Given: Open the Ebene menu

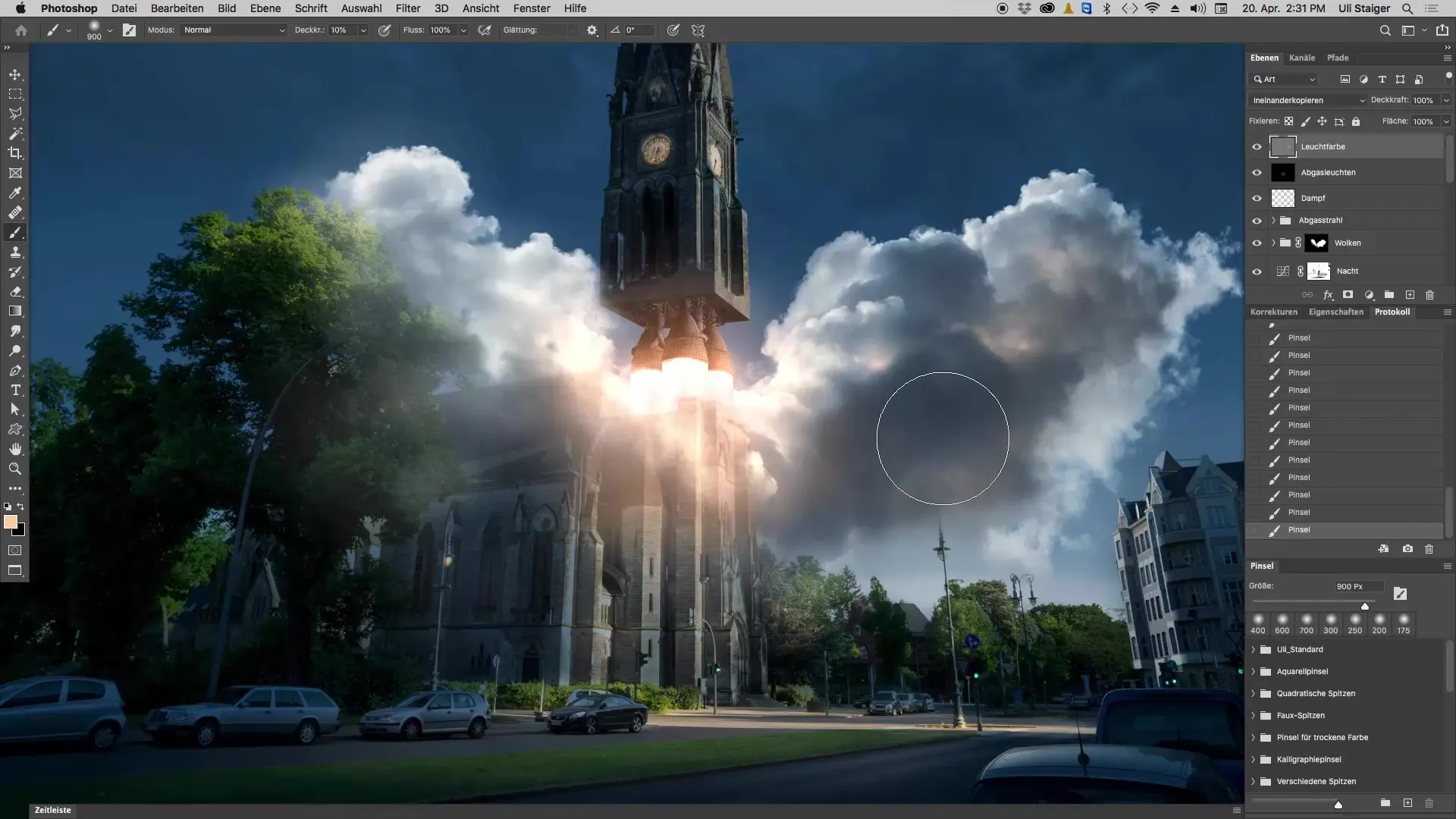Looking at the screenshot, I should click(265, 8).
